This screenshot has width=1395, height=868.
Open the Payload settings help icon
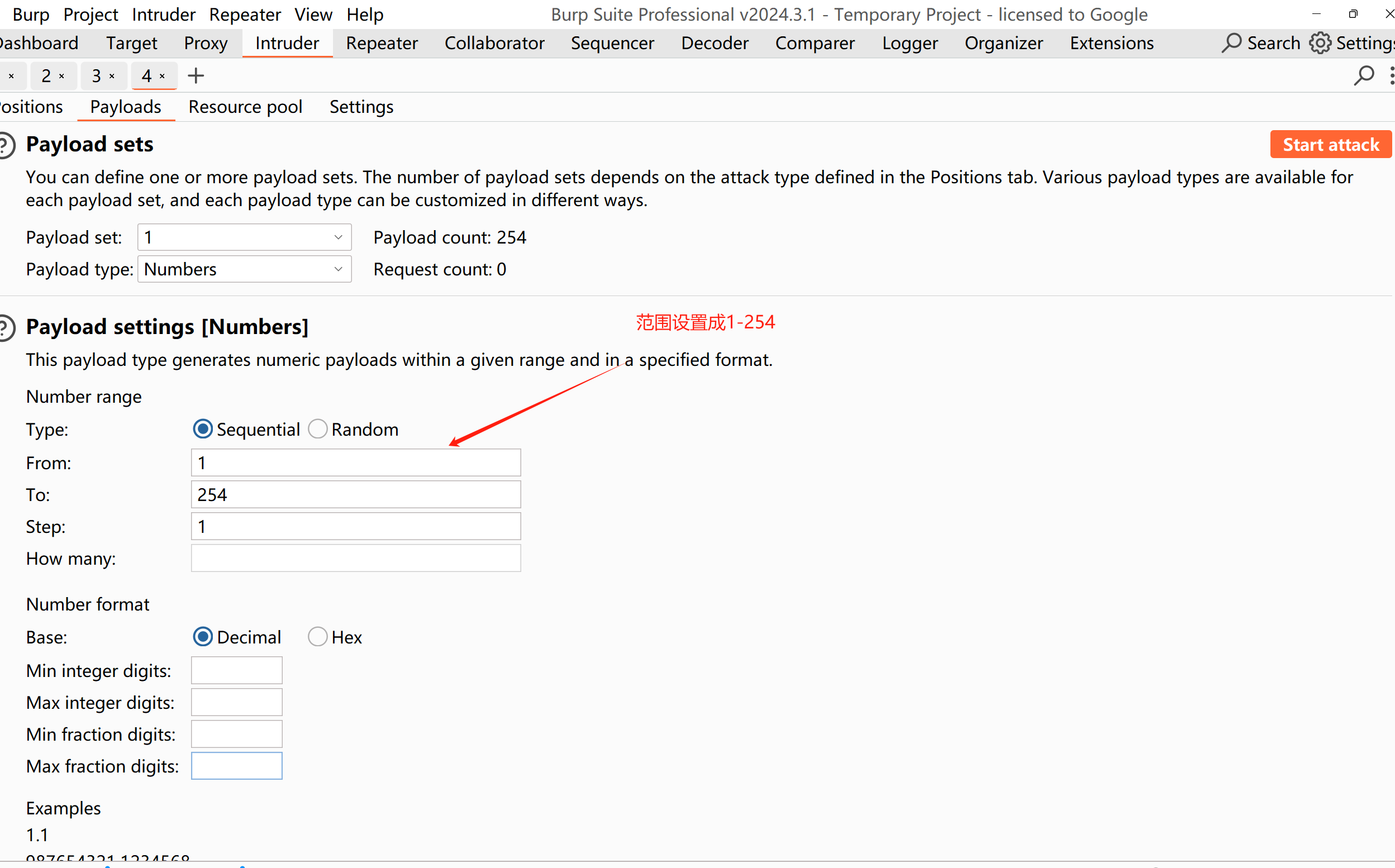(6, 328)
